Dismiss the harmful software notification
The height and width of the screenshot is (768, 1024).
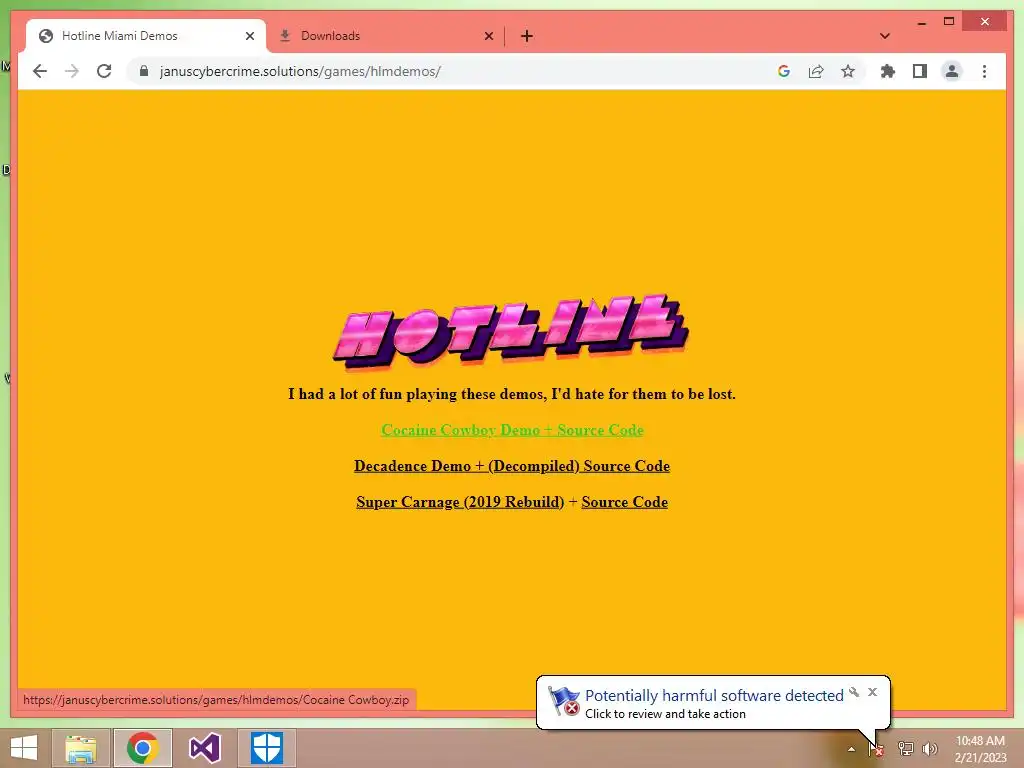click(x=872, y=692)
